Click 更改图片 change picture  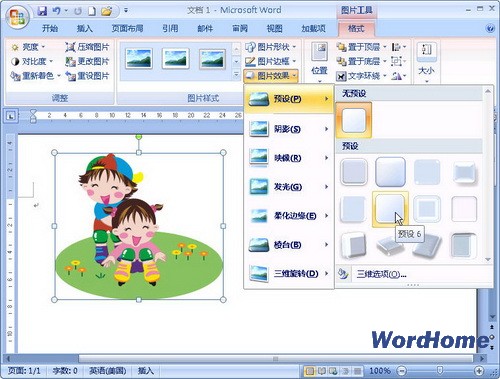point(87,61)
